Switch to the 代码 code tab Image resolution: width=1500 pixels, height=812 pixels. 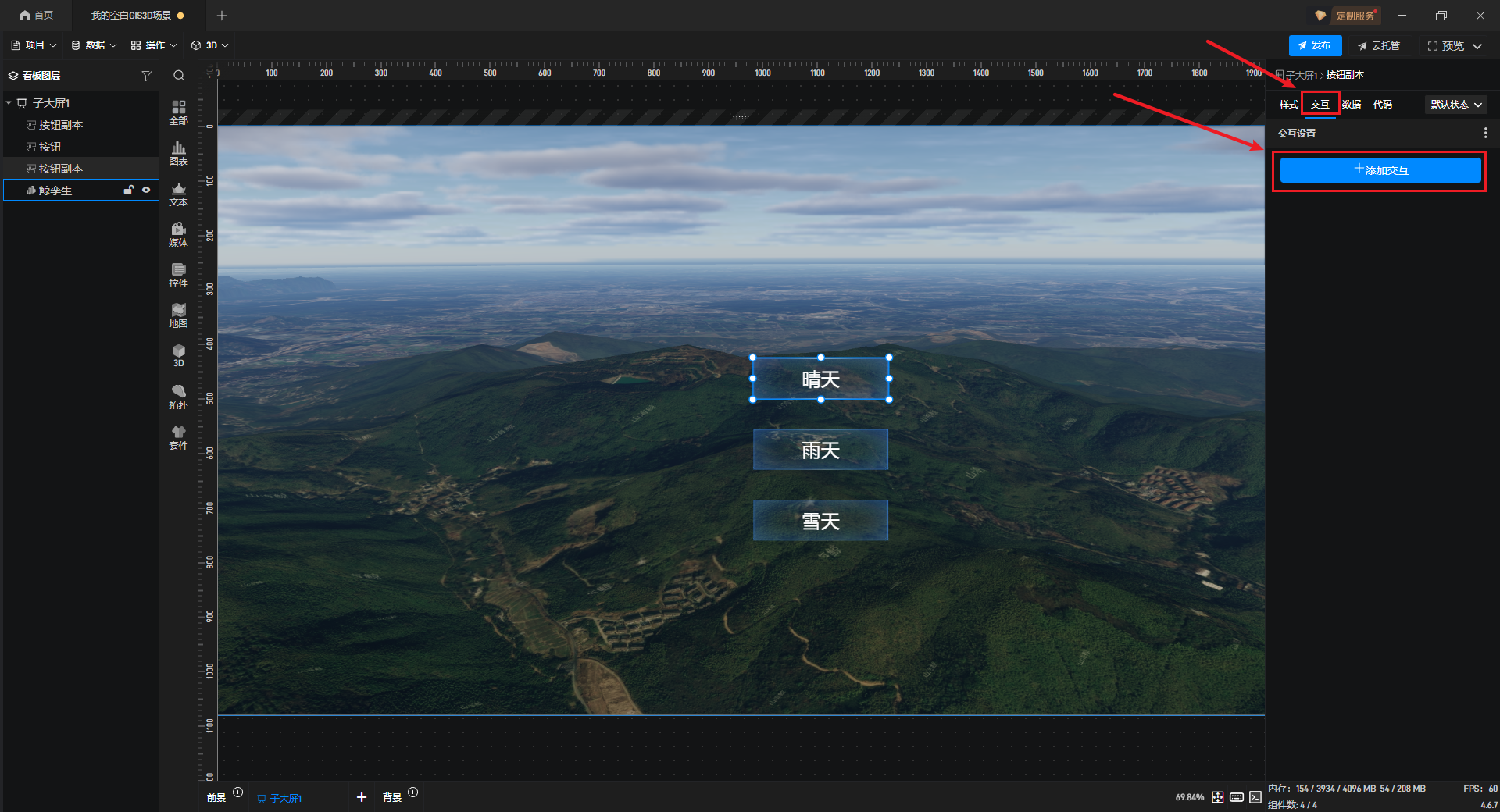[x=1382, y=105]
